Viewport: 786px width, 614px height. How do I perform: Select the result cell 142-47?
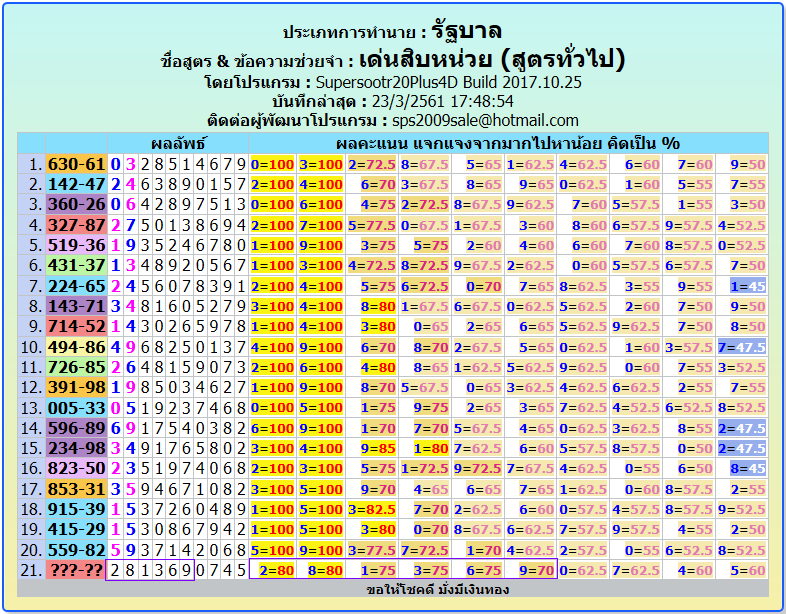point(76,184)
